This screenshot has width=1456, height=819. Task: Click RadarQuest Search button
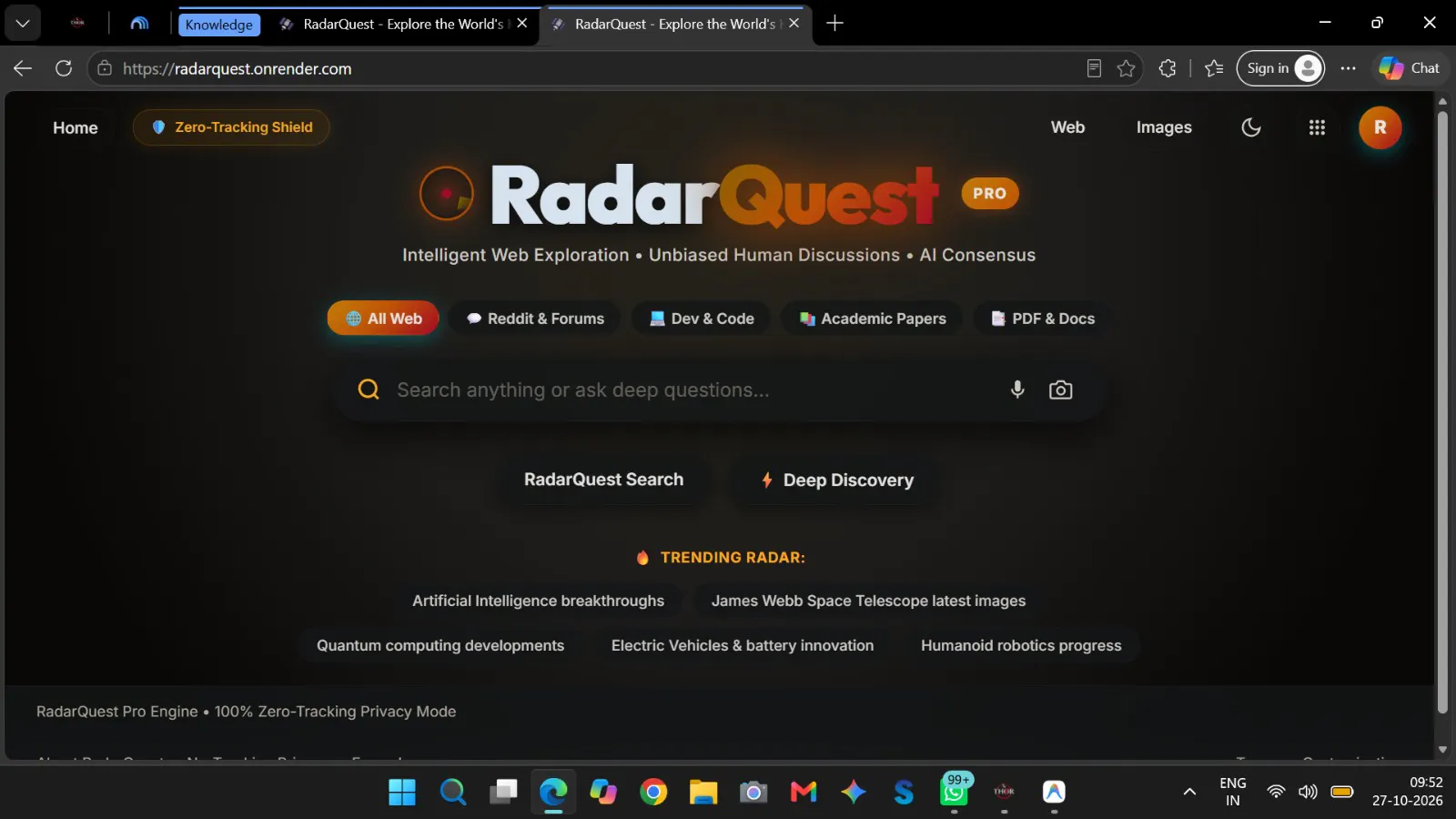click(603, 480)
